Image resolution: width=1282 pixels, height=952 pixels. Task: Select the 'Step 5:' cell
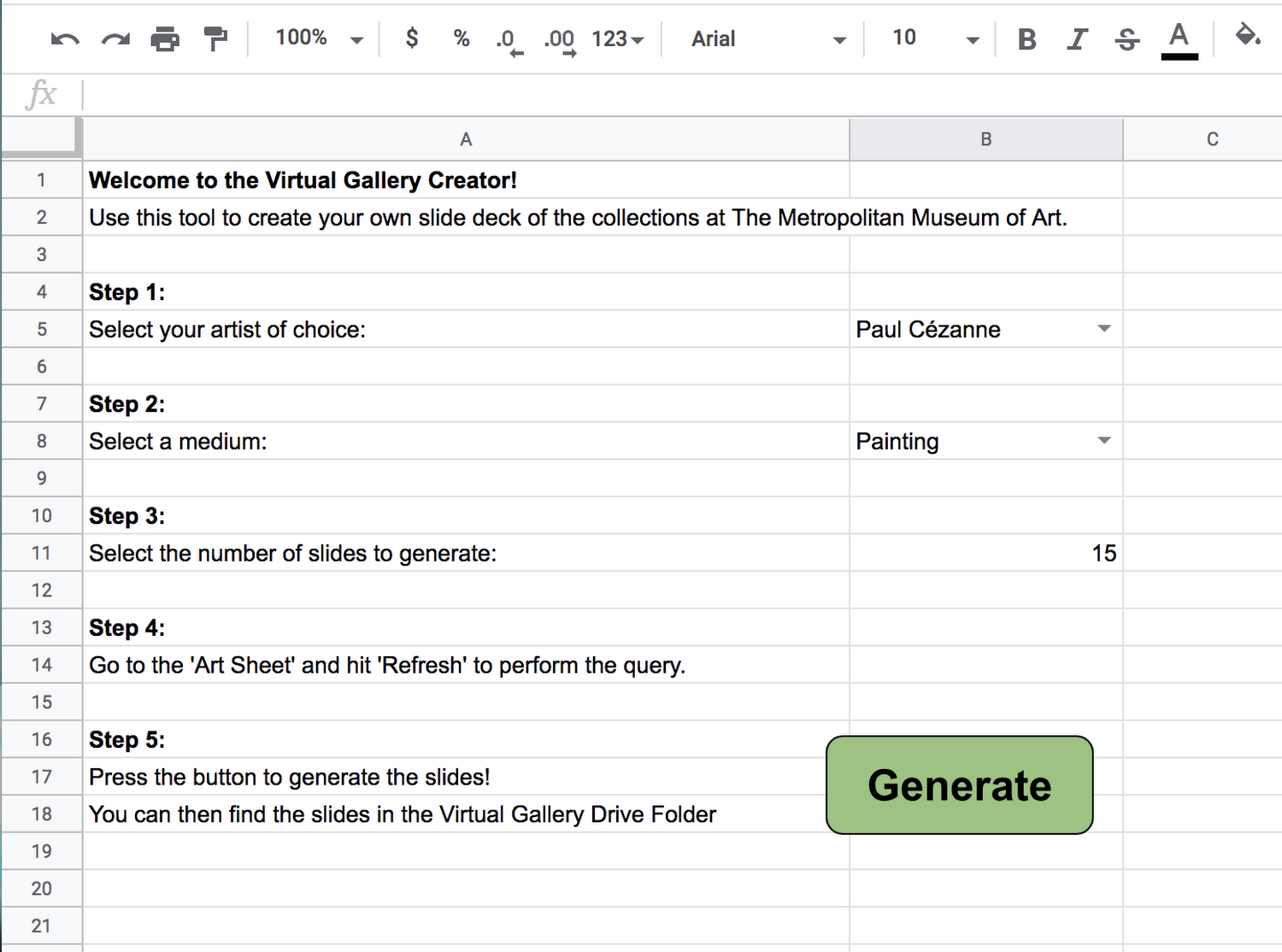click(466, 739)
